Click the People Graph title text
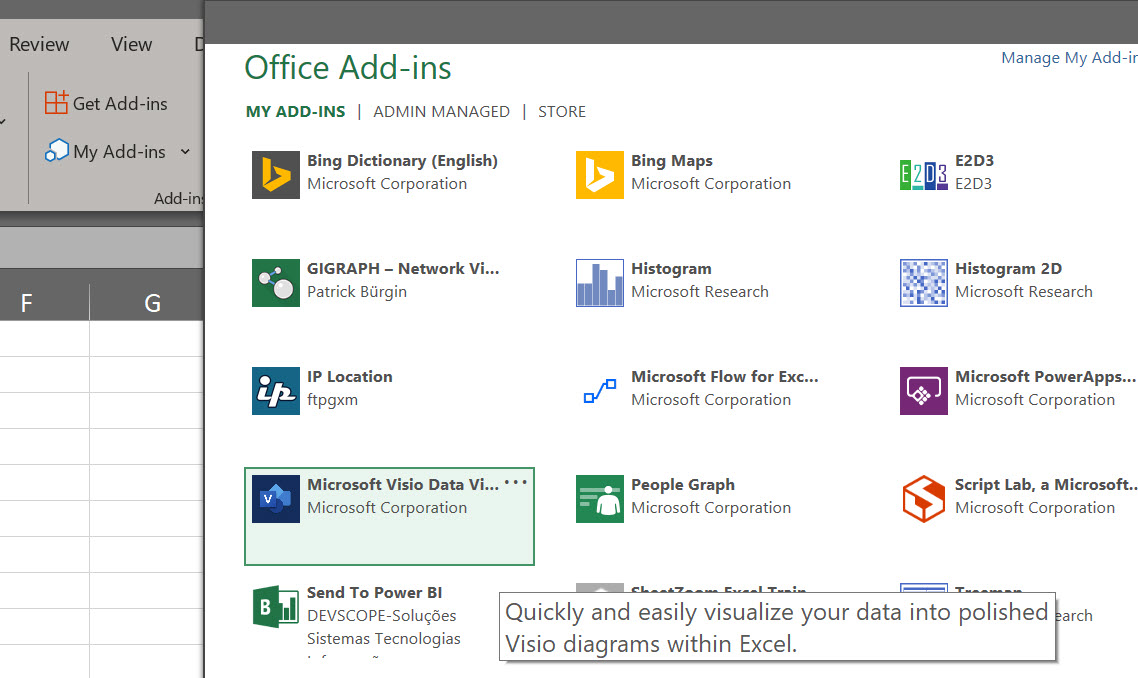The width and height of the screenshot is (1138, 678). [682, 485]
